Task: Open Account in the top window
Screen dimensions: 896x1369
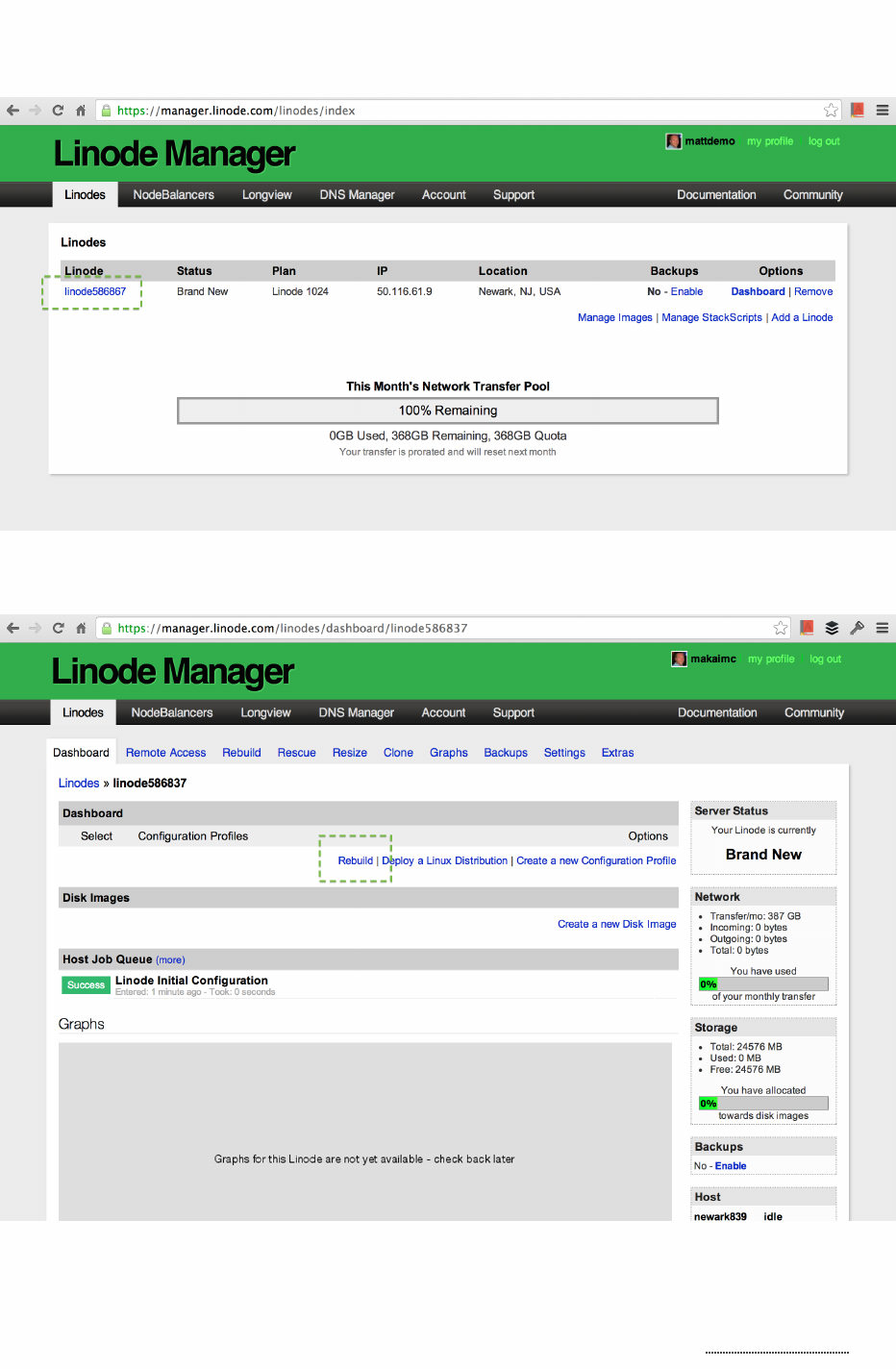Action: coord(444,195)
